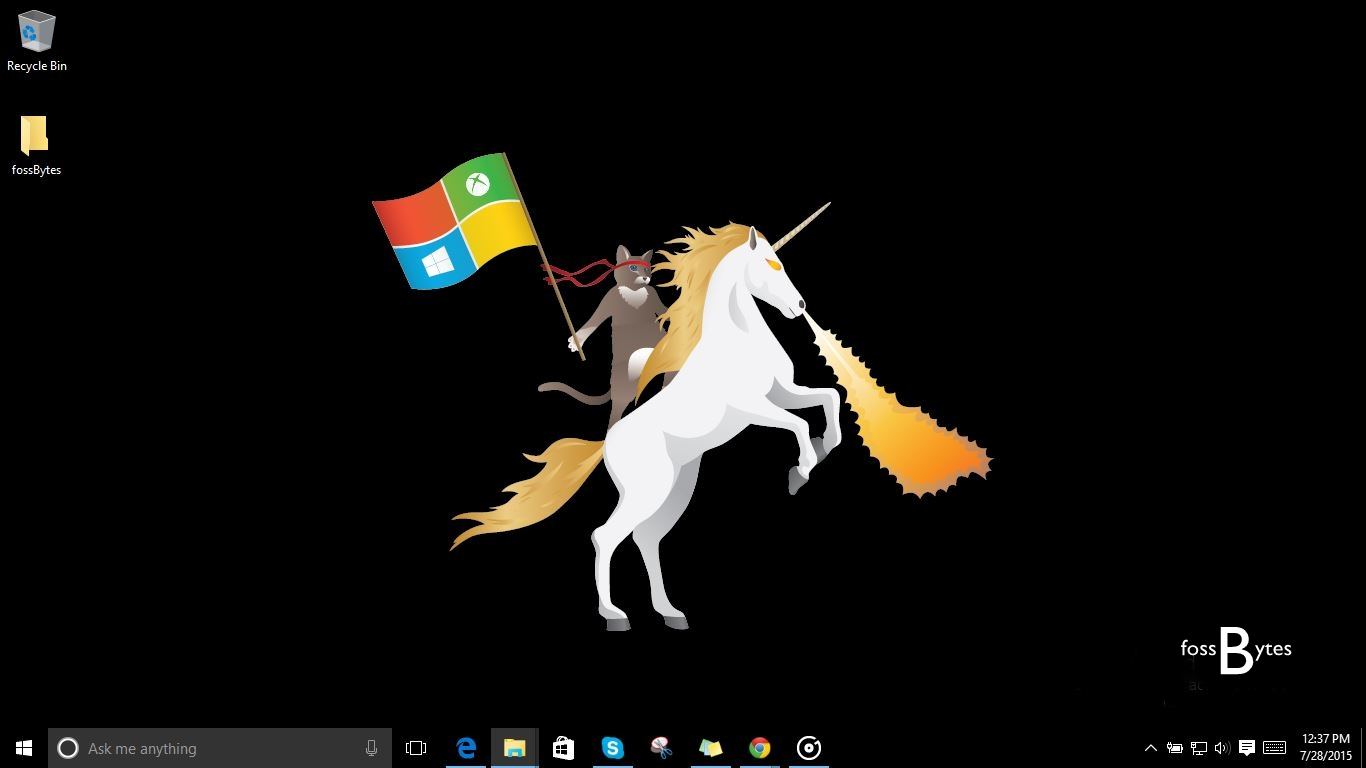Viewport: 1366px width, 768px height.
Task: Open Task View
Action: 416,748
